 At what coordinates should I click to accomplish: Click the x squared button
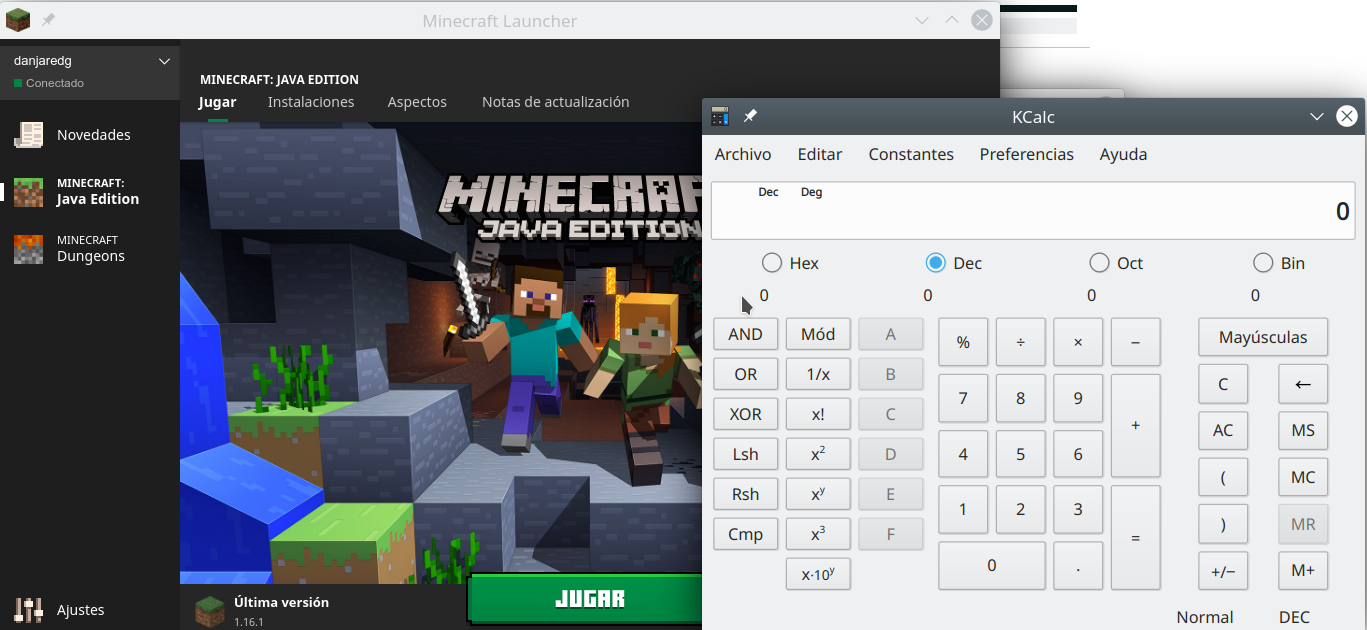point(818,454)
